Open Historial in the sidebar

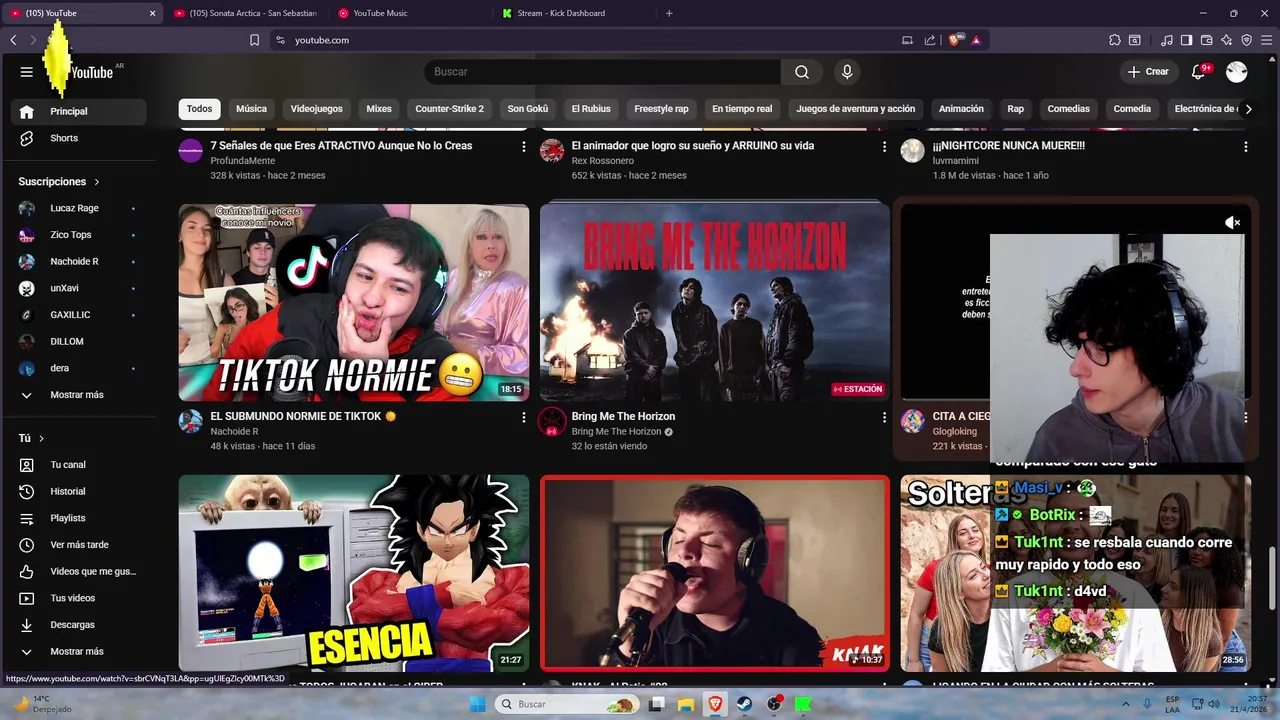[78, 491]
